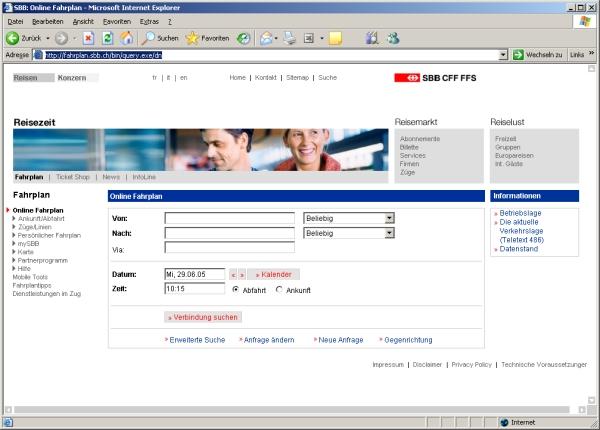Click the Refresh page icon
Viewport: 600px width, 430px height.
coord(107,38)
